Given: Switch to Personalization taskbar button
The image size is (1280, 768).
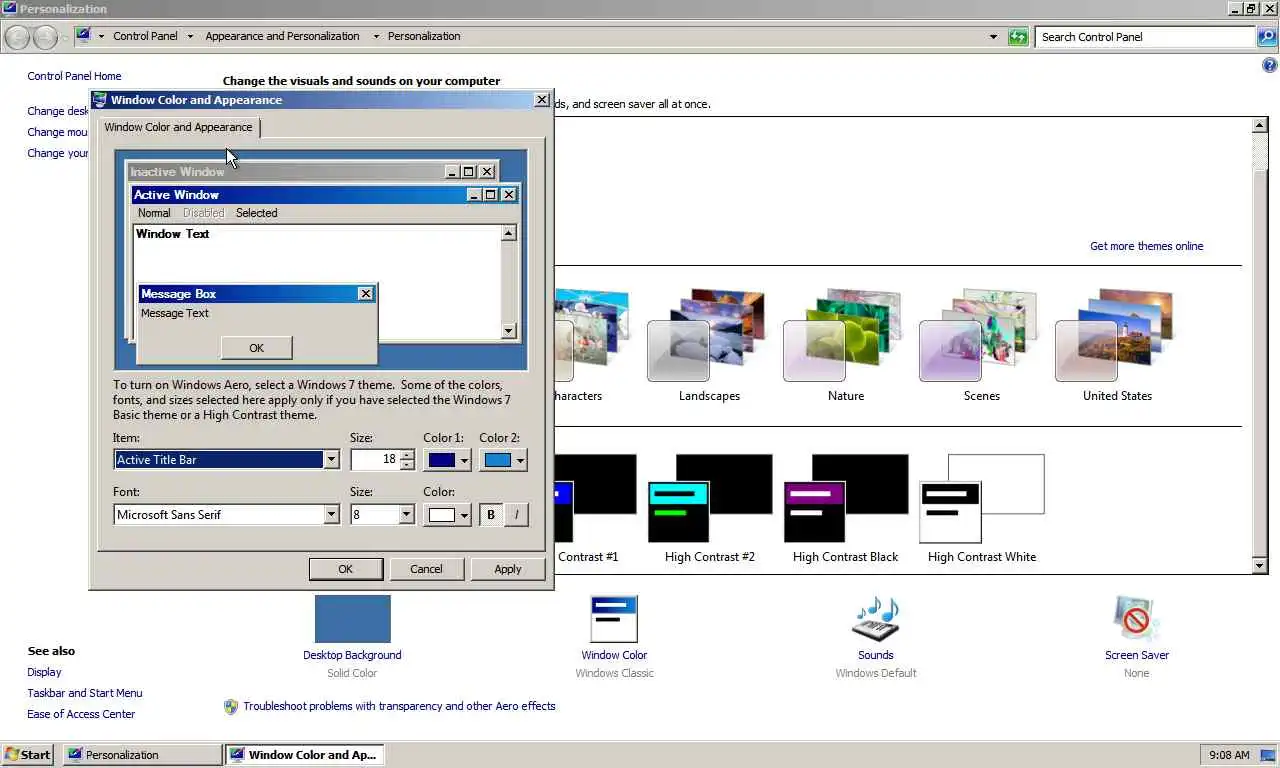Looking at the screenshot, I should [142, 755].
